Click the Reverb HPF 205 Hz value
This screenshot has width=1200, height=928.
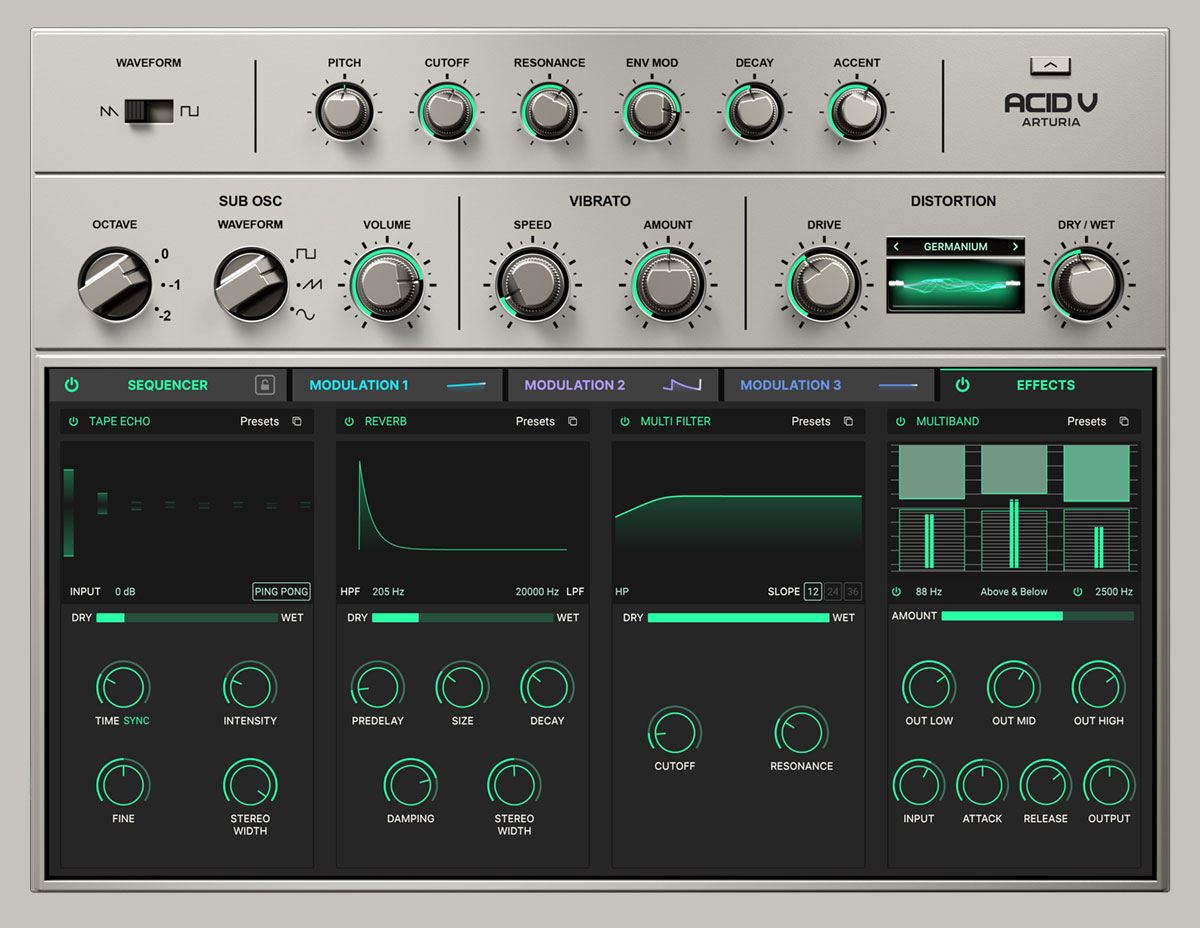[388, 592]
